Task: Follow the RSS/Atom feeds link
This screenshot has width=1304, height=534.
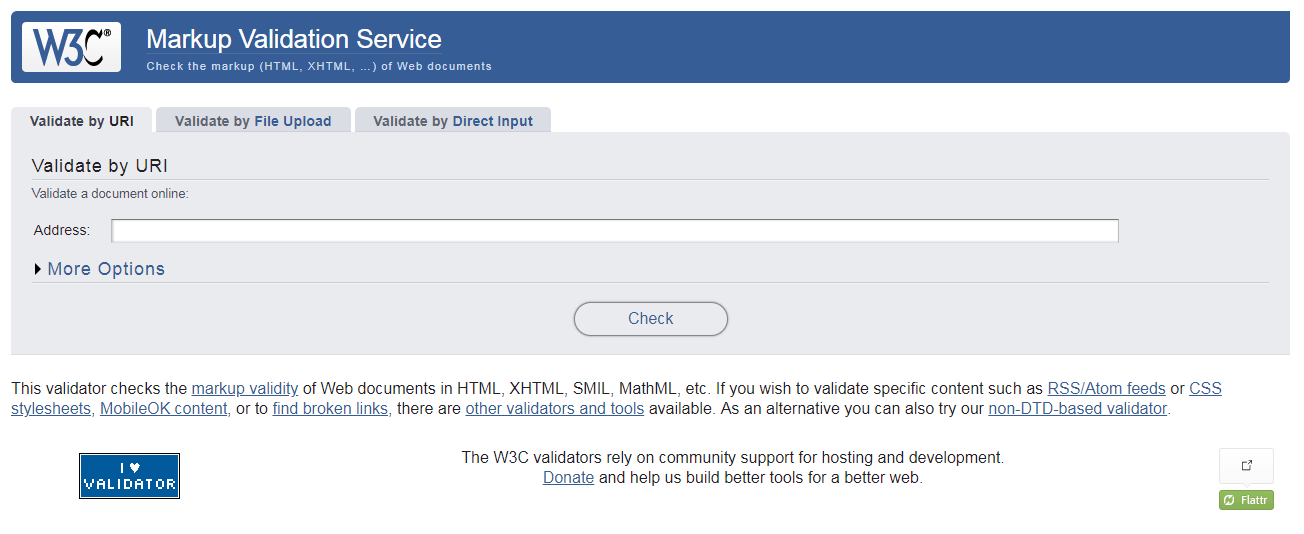Action: [x=1106, y=388]
